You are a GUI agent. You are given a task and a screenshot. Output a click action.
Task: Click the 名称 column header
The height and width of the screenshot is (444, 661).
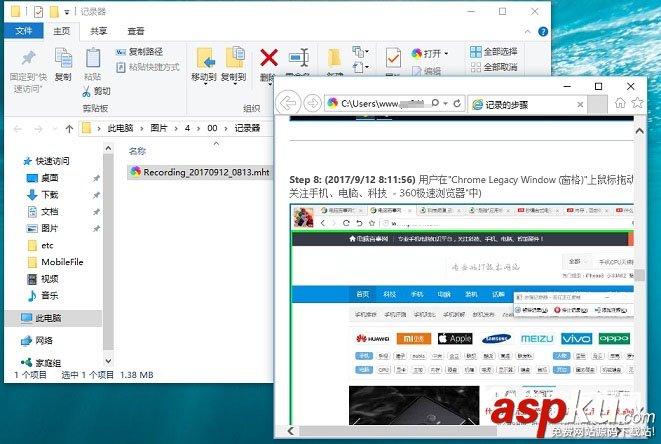click(137, 151)
